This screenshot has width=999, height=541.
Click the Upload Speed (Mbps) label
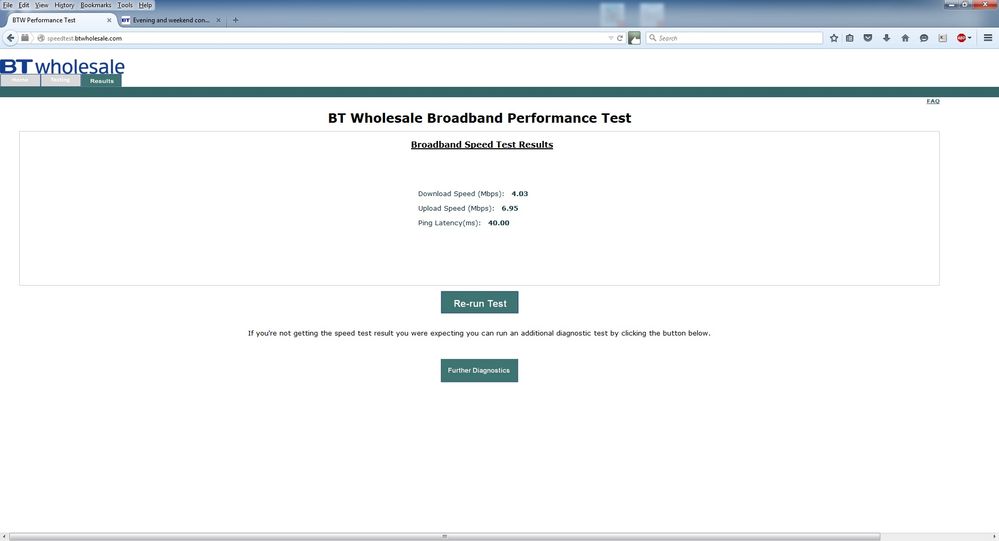point(456,208)
